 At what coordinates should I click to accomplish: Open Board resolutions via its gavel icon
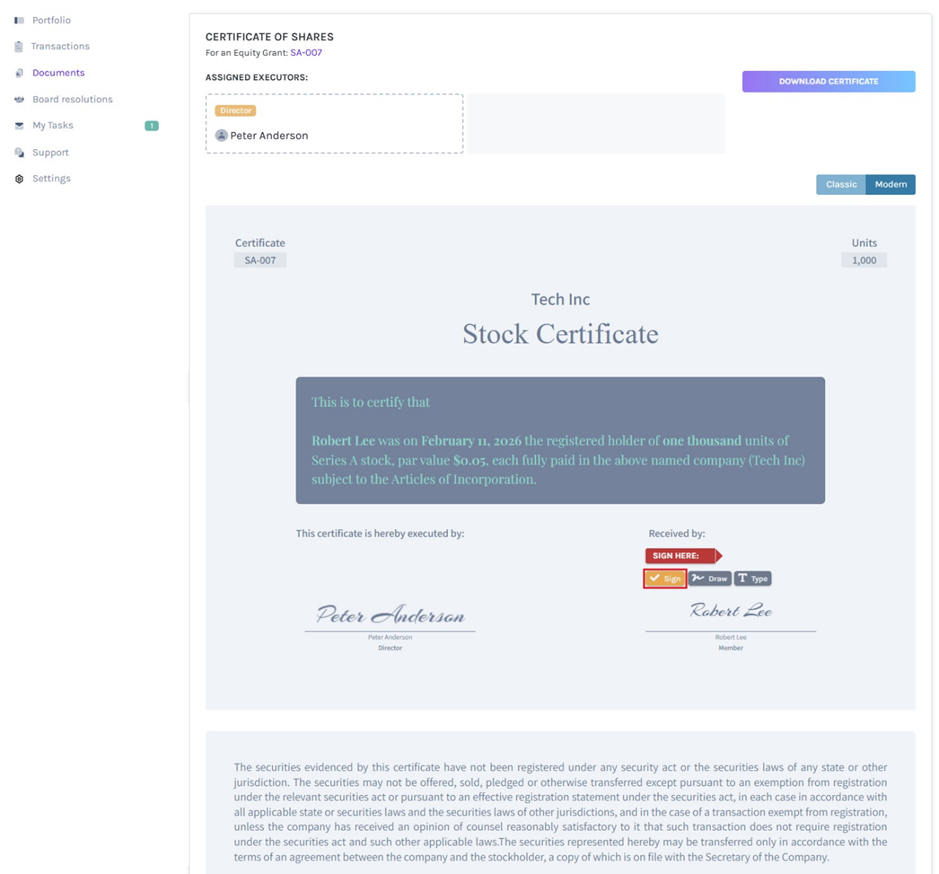pyautogui.click(x=17, y=99)
